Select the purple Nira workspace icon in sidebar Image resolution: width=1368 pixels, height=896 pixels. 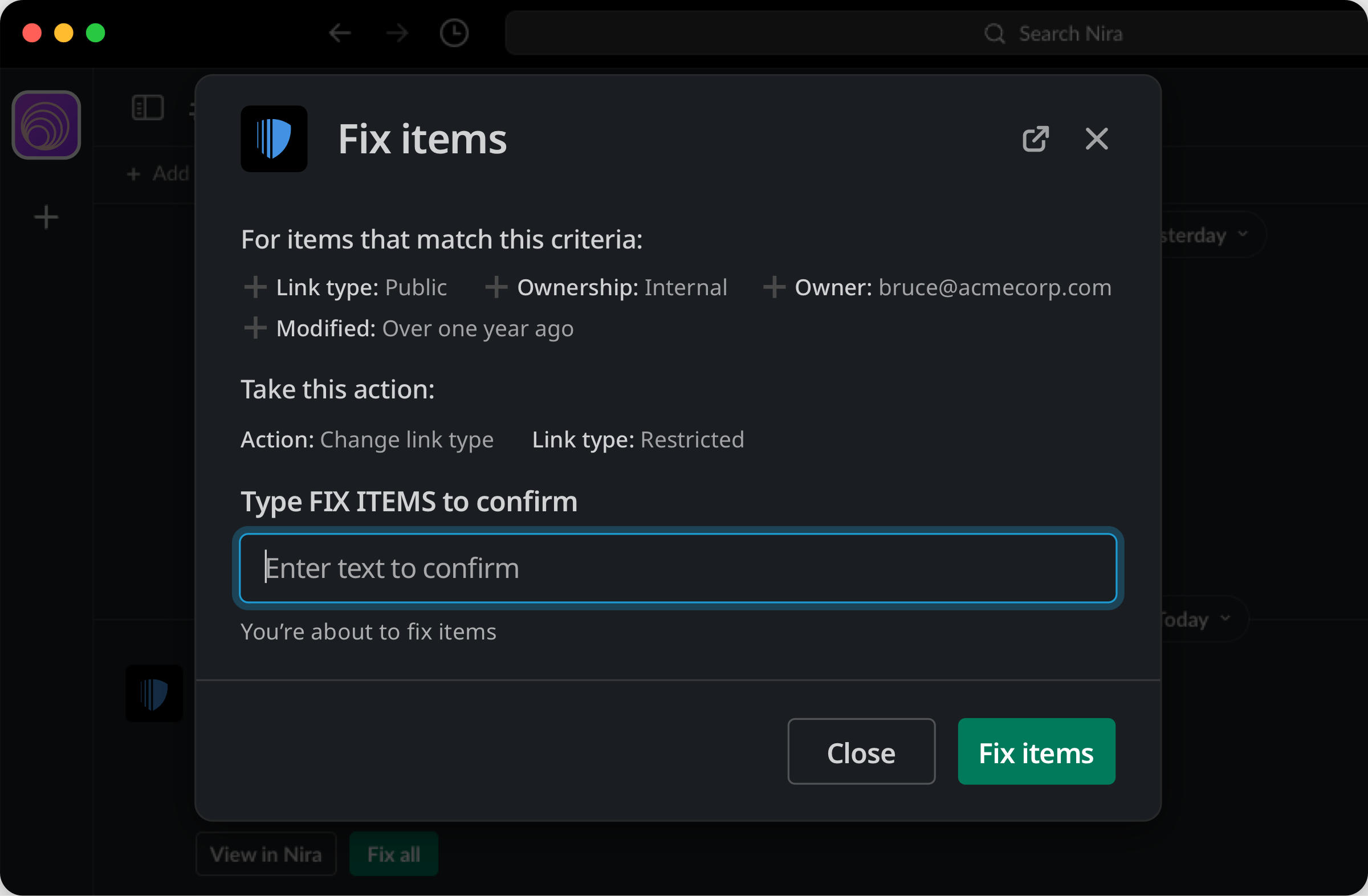[x=46, y=125]
